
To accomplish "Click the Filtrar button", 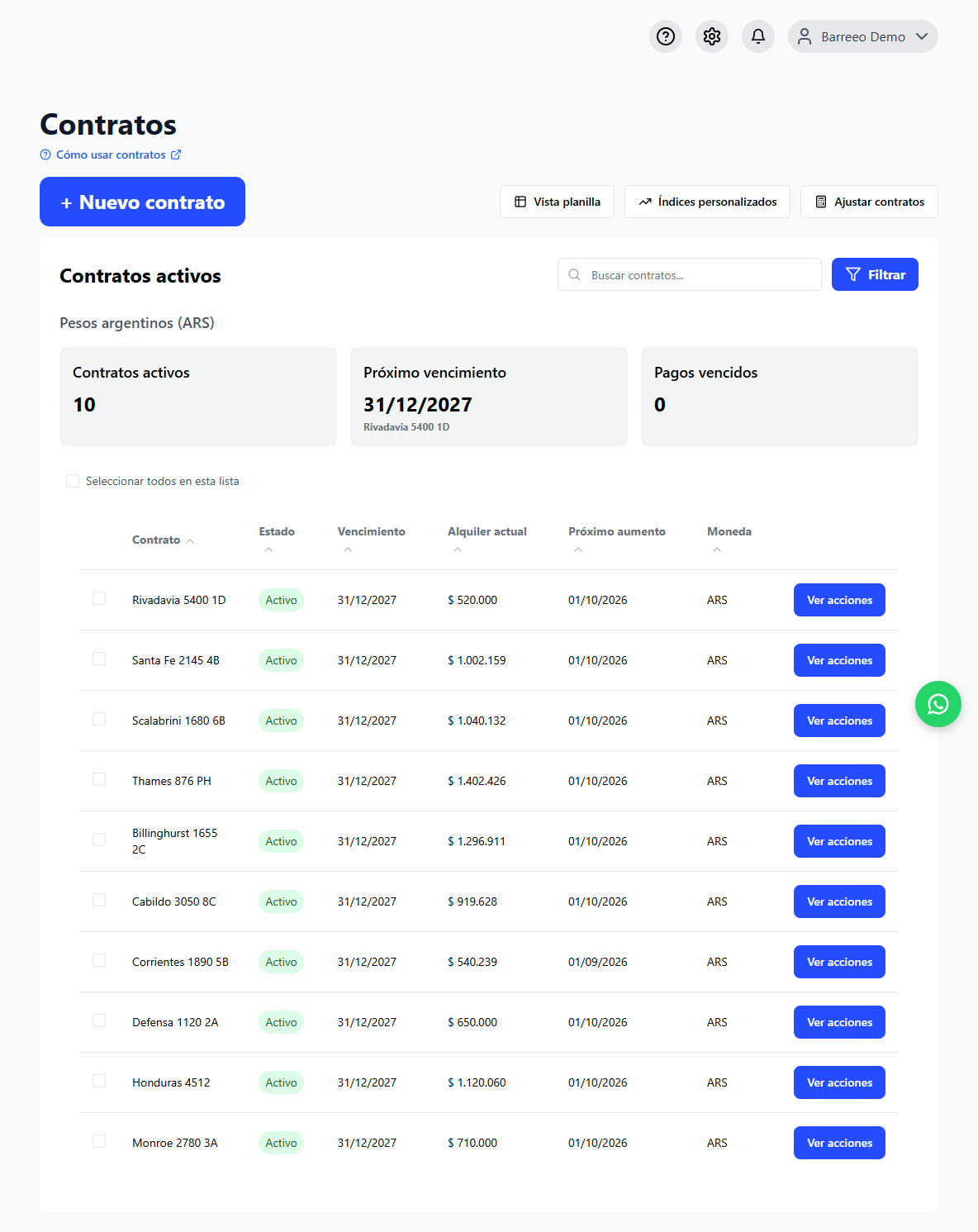I will (875, 274).
